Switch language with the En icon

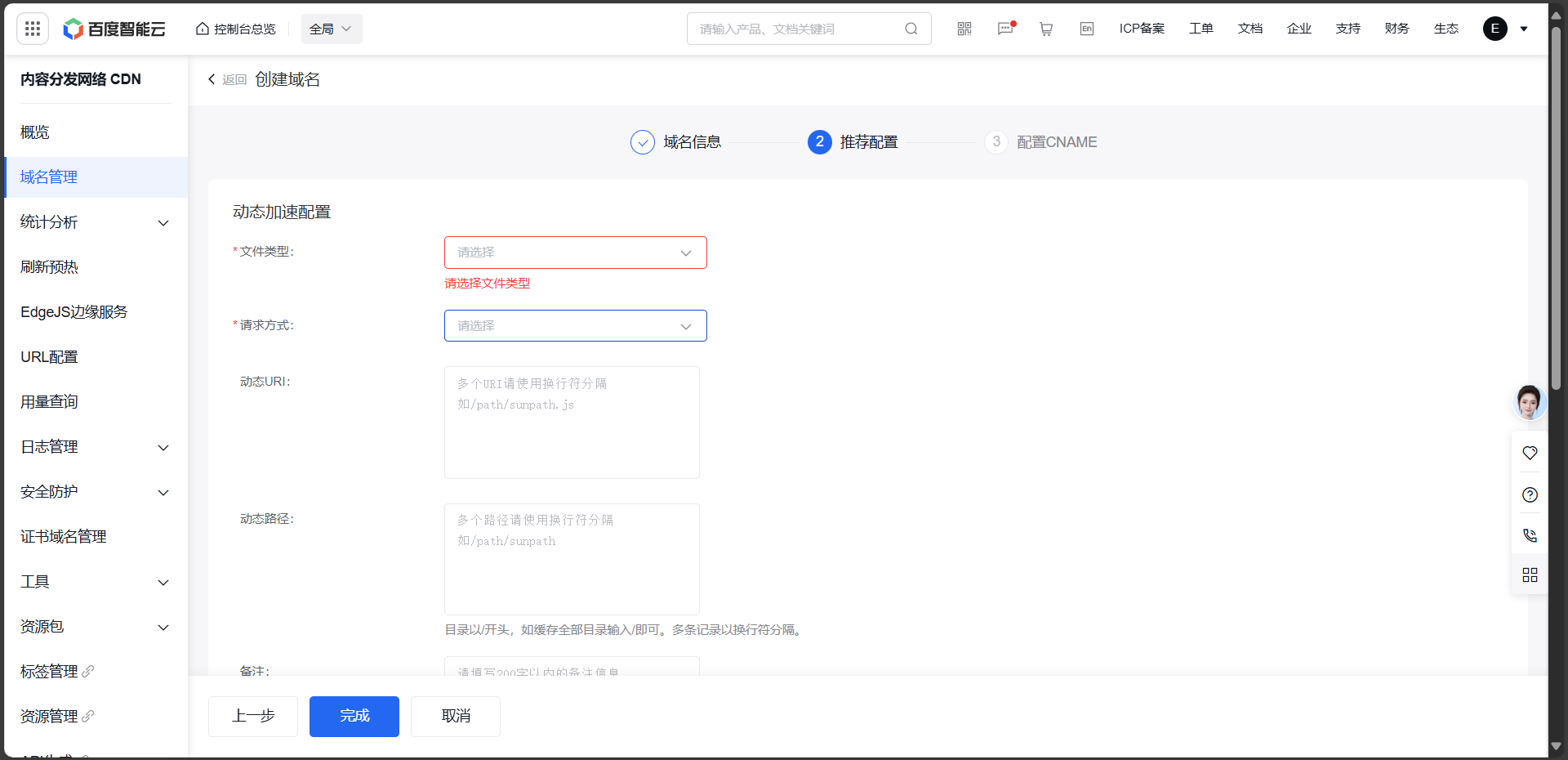[1087, 29]
